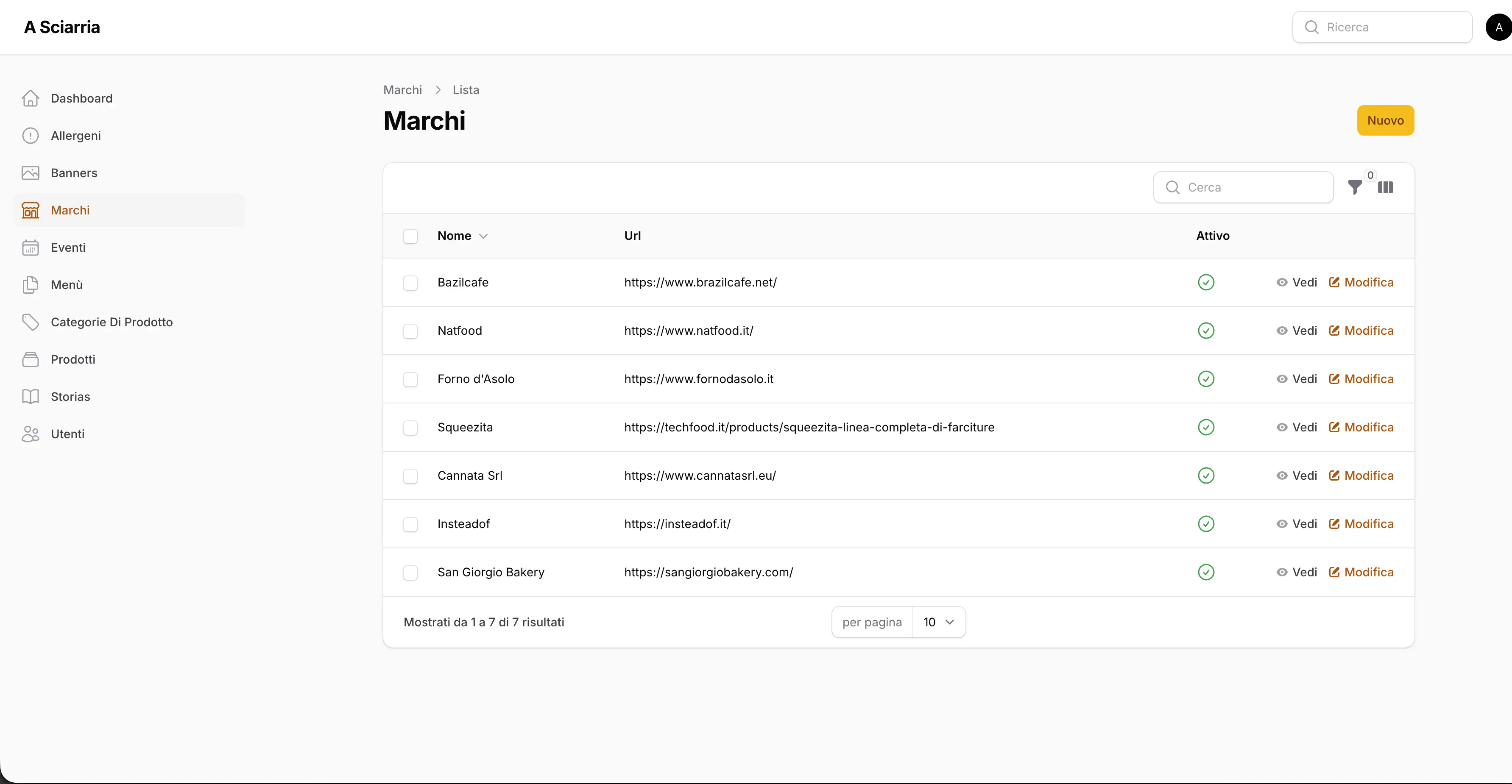This screenshot has width=1512, height=784.
Task: Click the Nuovo button
Action: pyautogui.click(x=1385, y=120)
